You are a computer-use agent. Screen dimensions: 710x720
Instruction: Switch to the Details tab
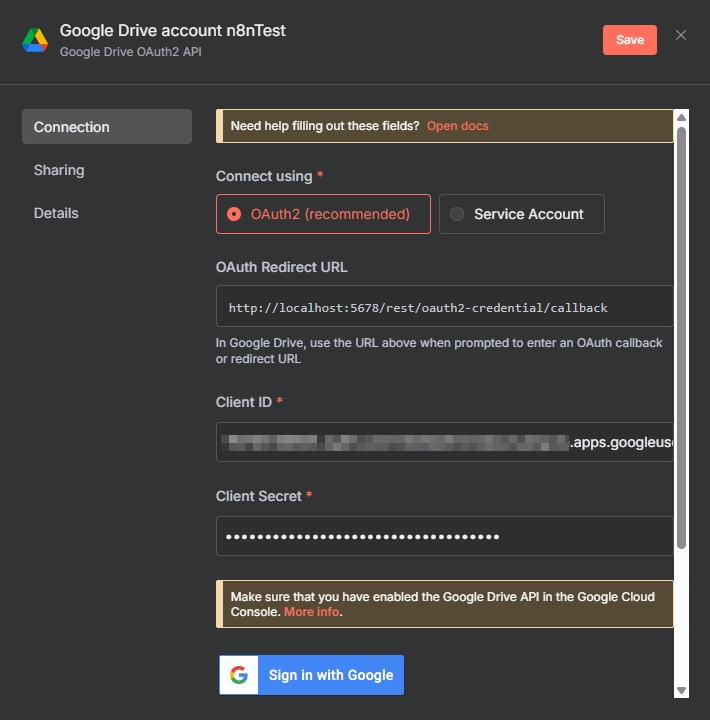[56, 213]
